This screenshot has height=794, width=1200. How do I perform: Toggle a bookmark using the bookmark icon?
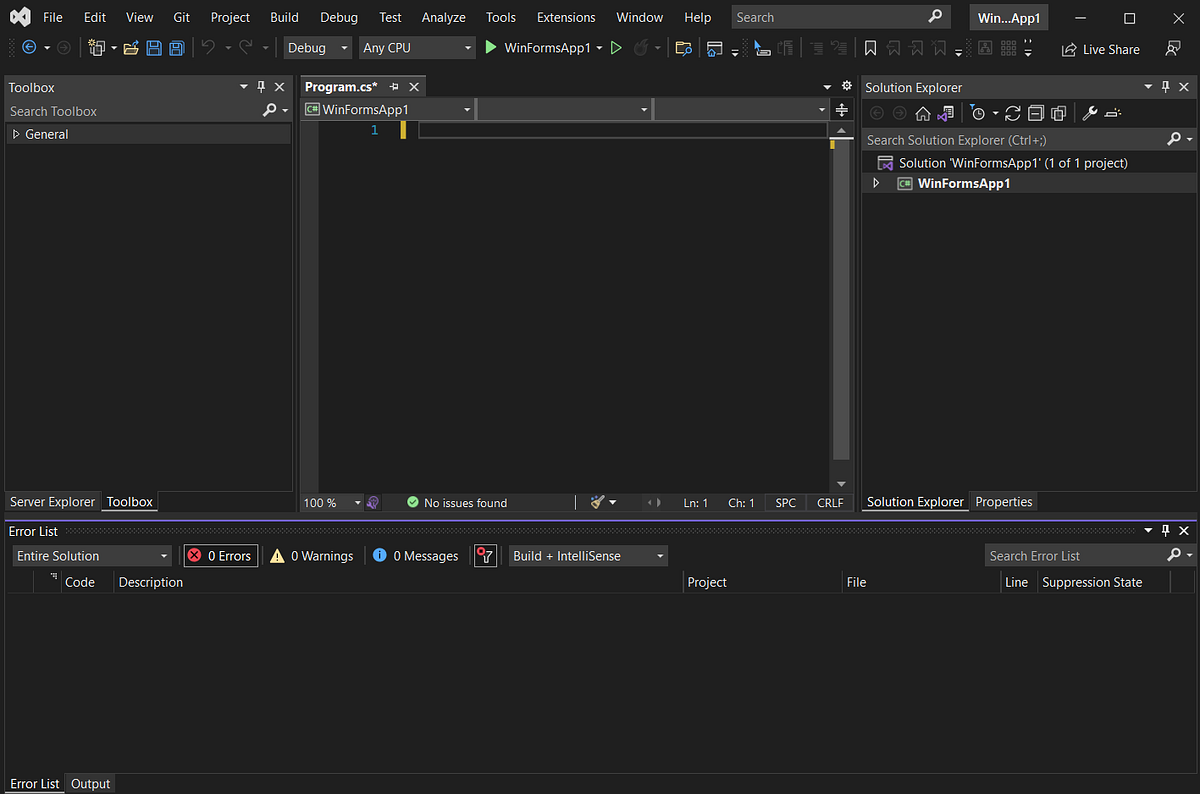(x=870, y=47)
